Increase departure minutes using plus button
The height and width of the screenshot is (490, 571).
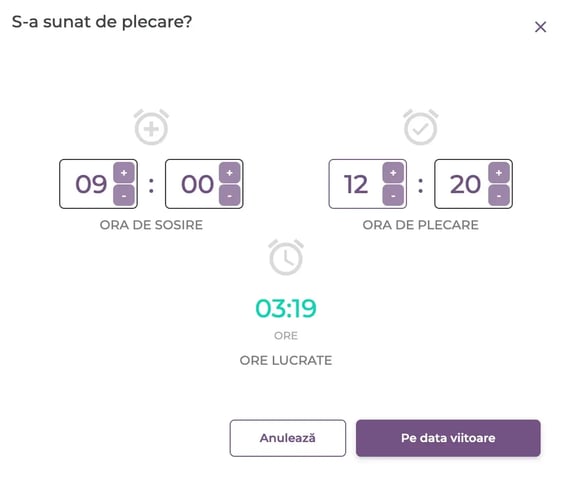tap(499, 173)
